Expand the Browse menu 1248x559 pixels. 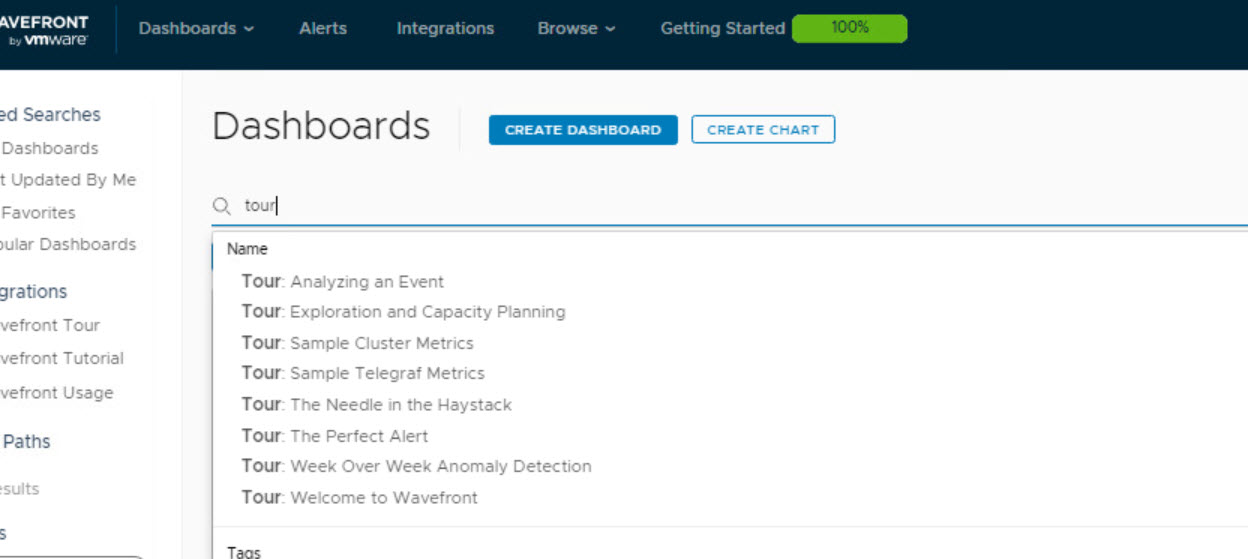[576, 28]
